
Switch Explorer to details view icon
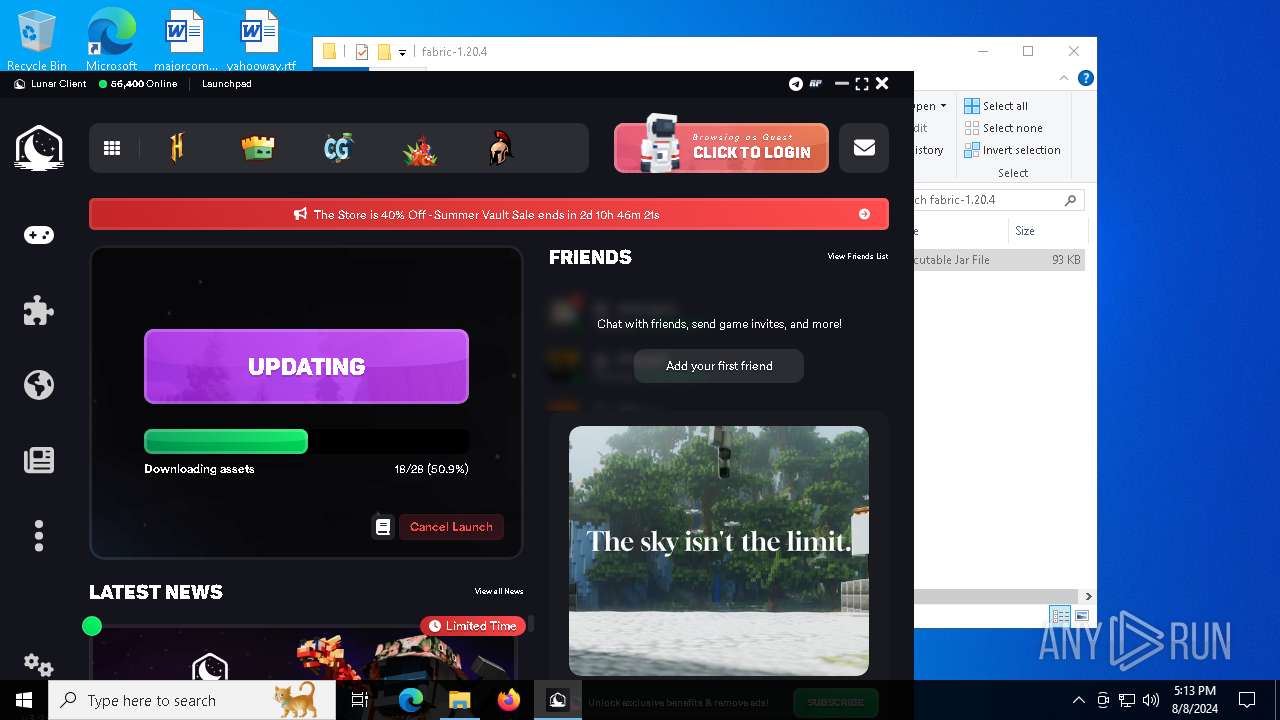1060,616
